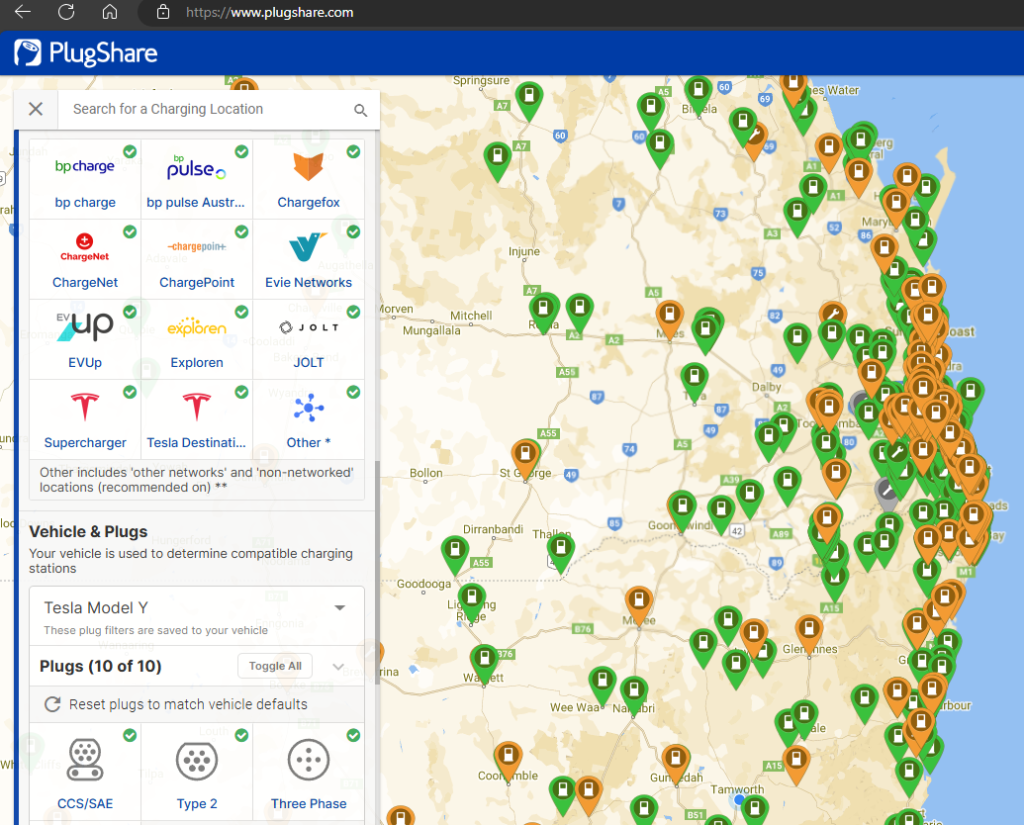
Task: Click the Evie Networks label link
Action: 308,282
